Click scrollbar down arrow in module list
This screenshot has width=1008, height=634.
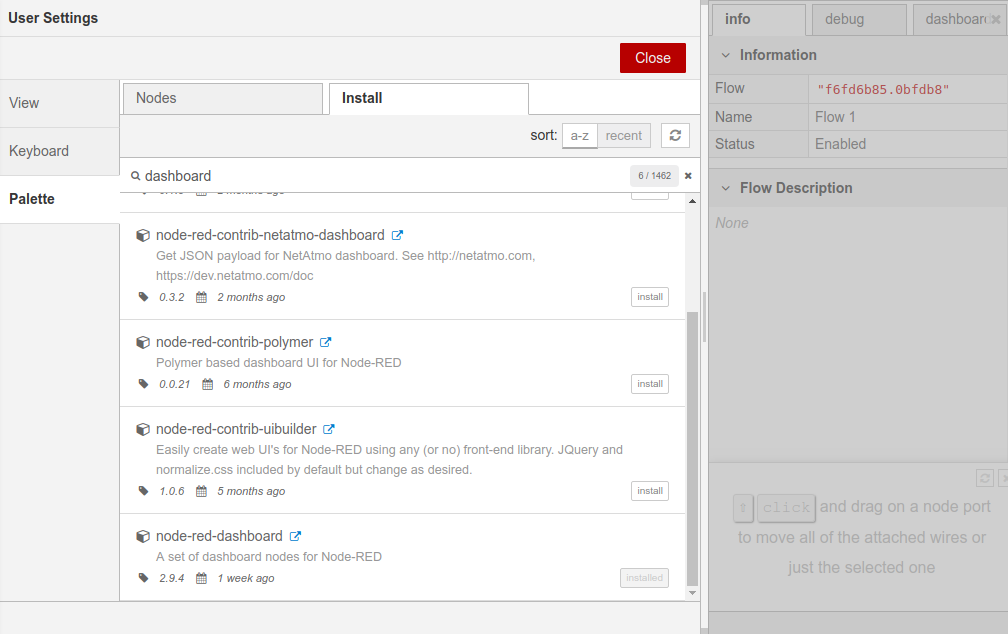692,593
